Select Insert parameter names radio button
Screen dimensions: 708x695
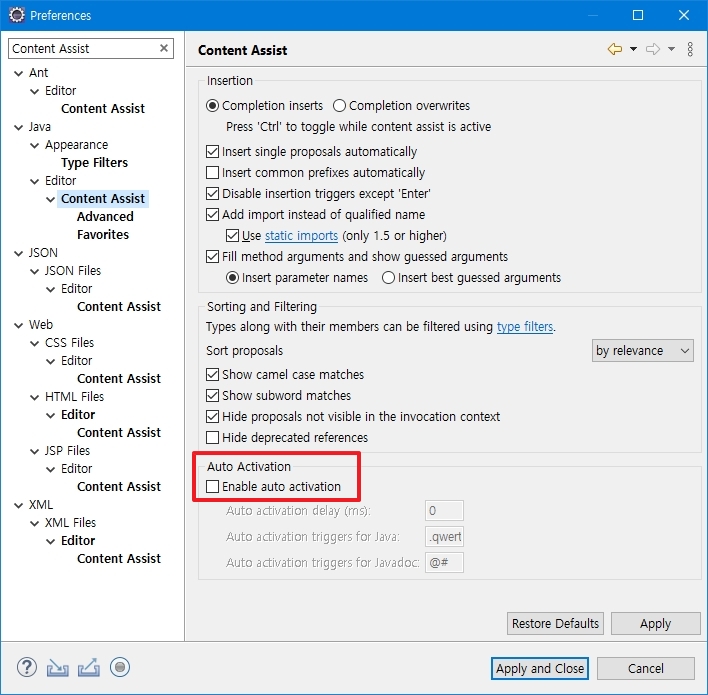click(x=232, y=277)
